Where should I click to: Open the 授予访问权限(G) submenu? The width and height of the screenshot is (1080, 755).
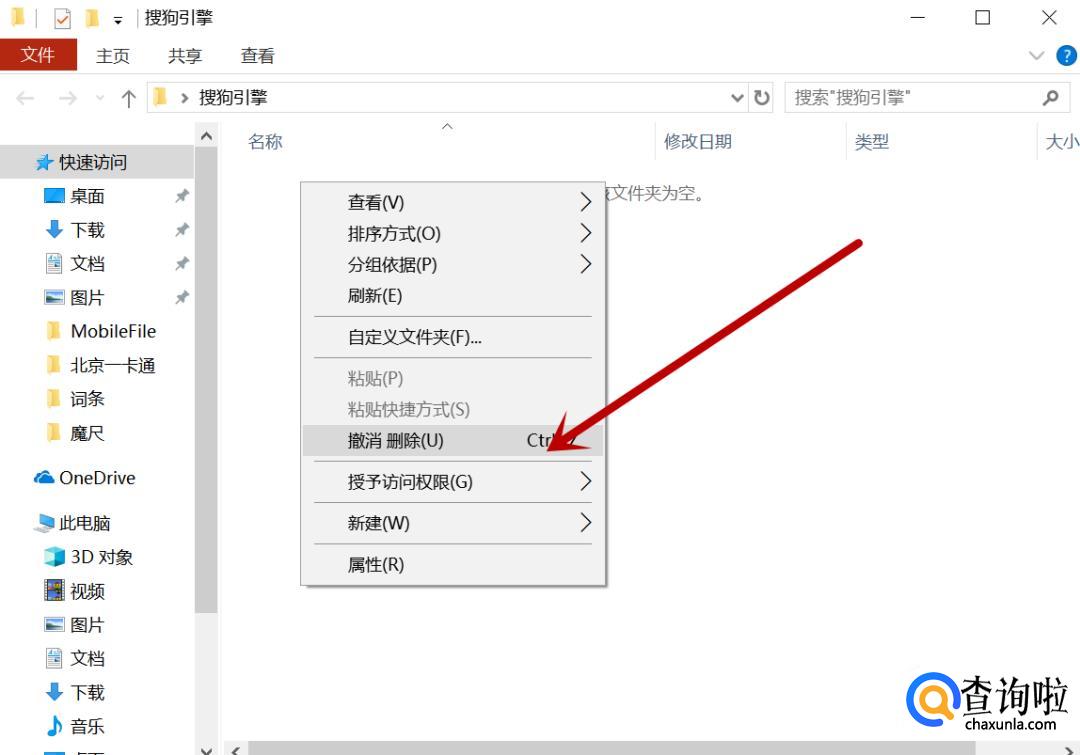[x=453, y=482]
